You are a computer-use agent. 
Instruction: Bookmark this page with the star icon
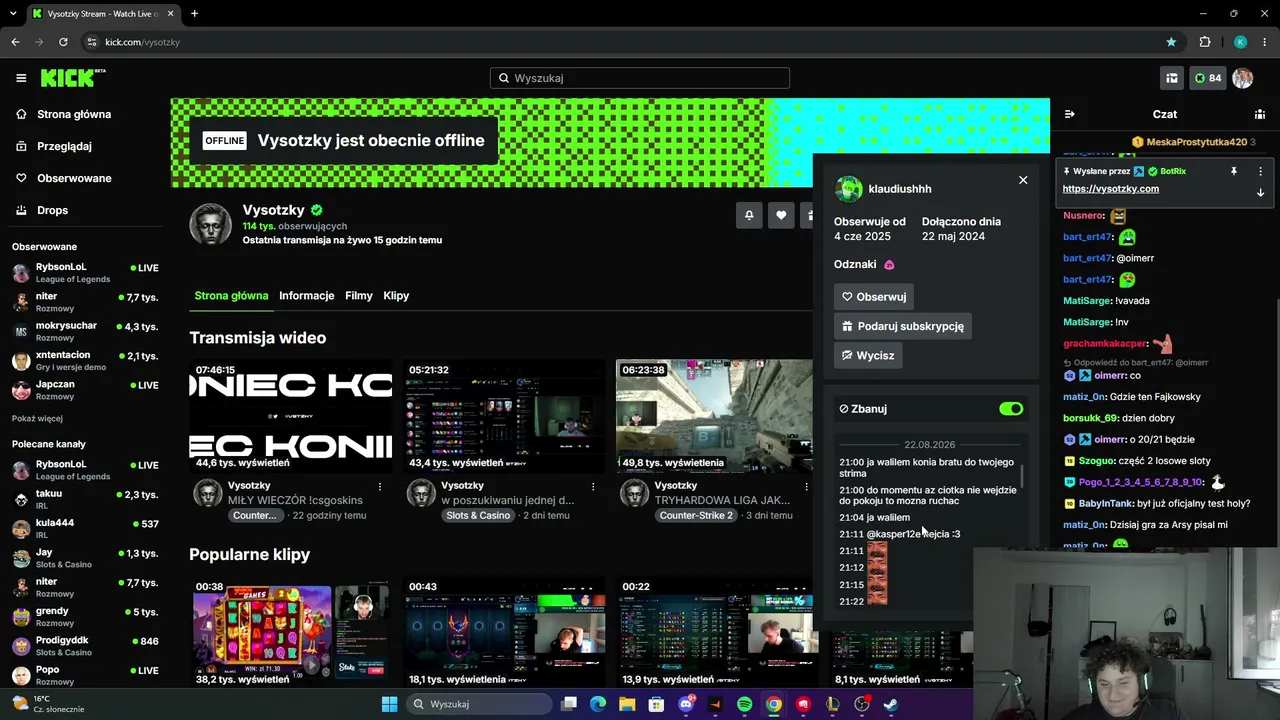pos(1171,42)
